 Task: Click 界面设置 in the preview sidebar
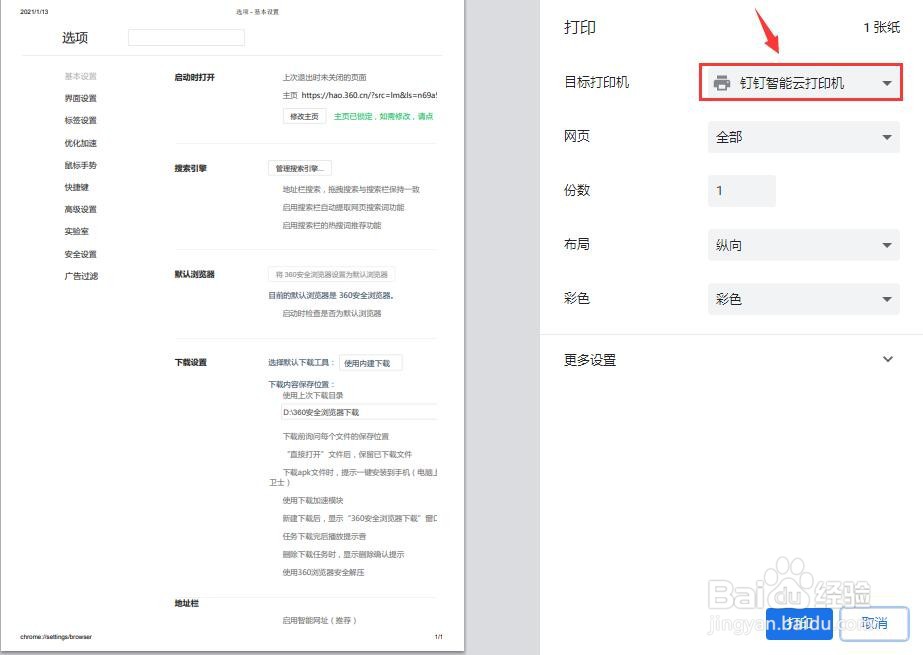click(x=81, y=98)
